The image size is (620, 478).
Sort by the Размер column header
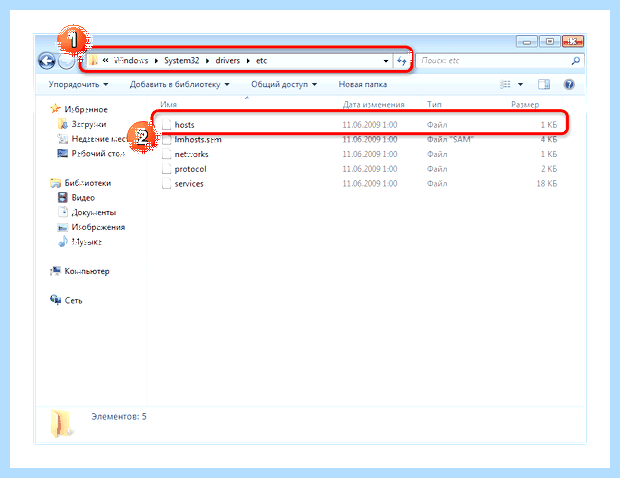525,104
